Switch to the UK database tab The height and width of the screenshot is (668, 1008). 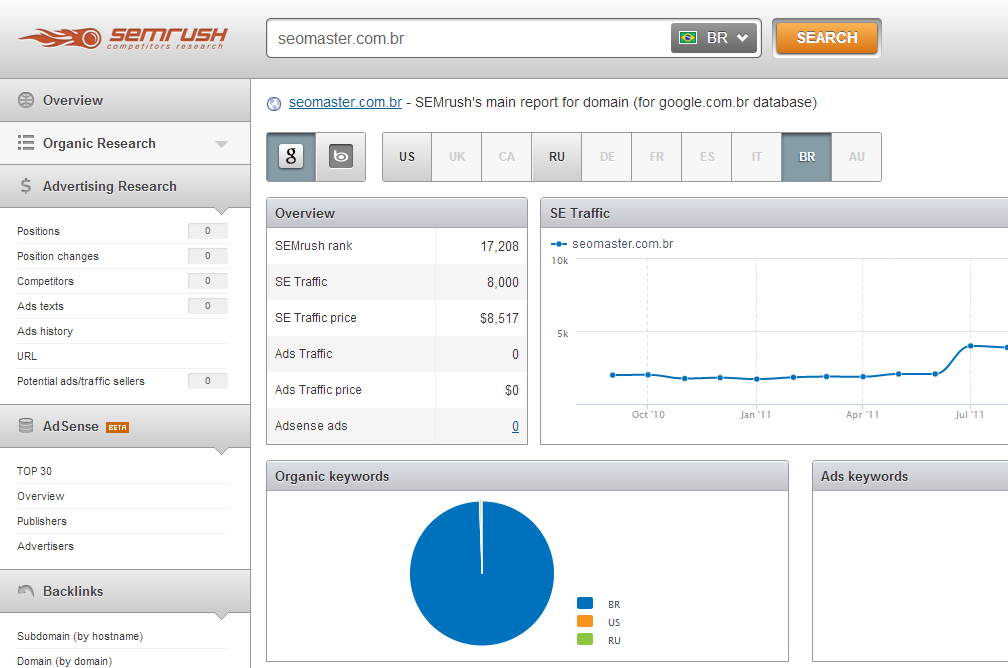click(x=457, y=157)
